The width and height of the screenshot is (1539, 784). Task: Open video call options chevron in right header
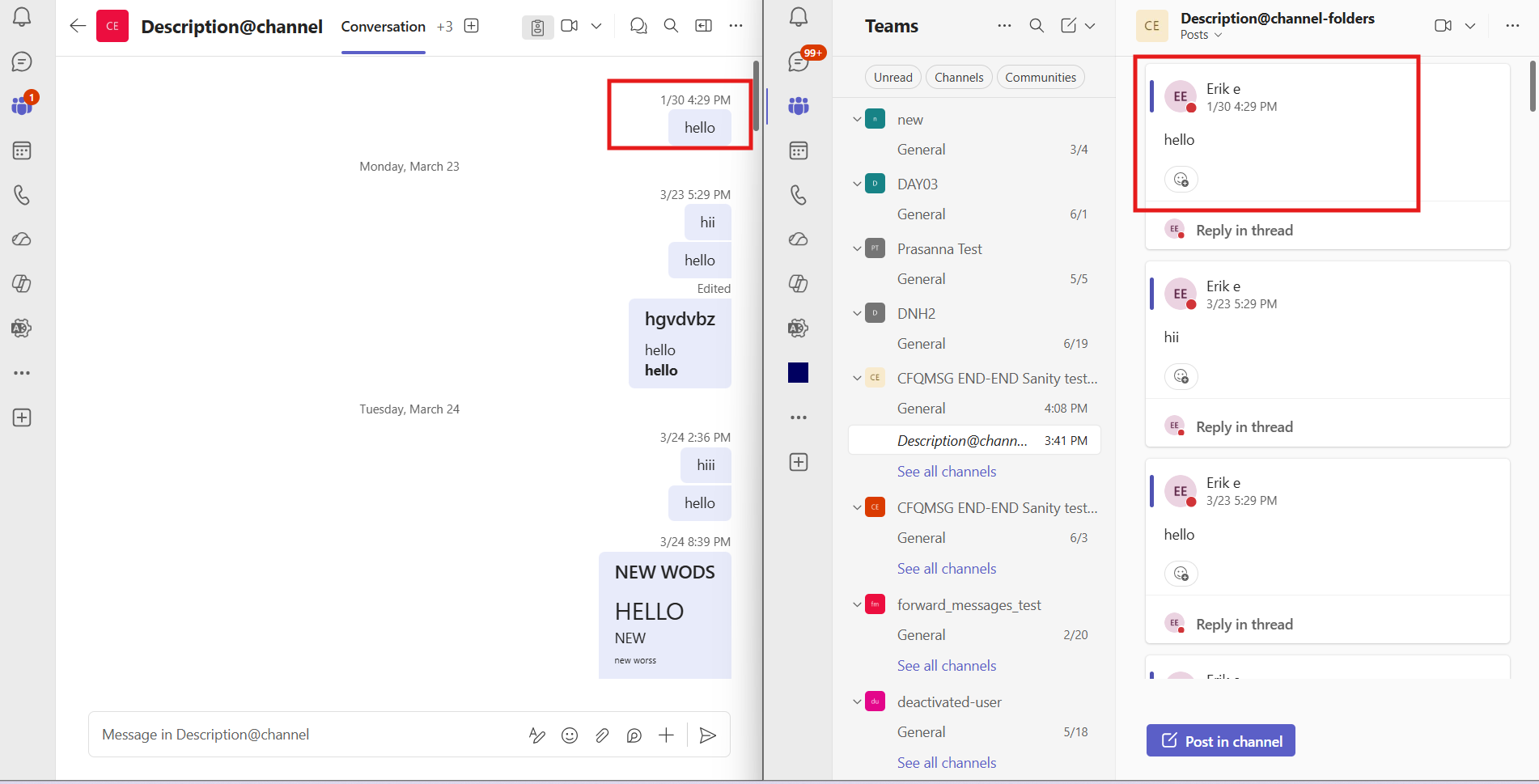tap(1470, 26)
